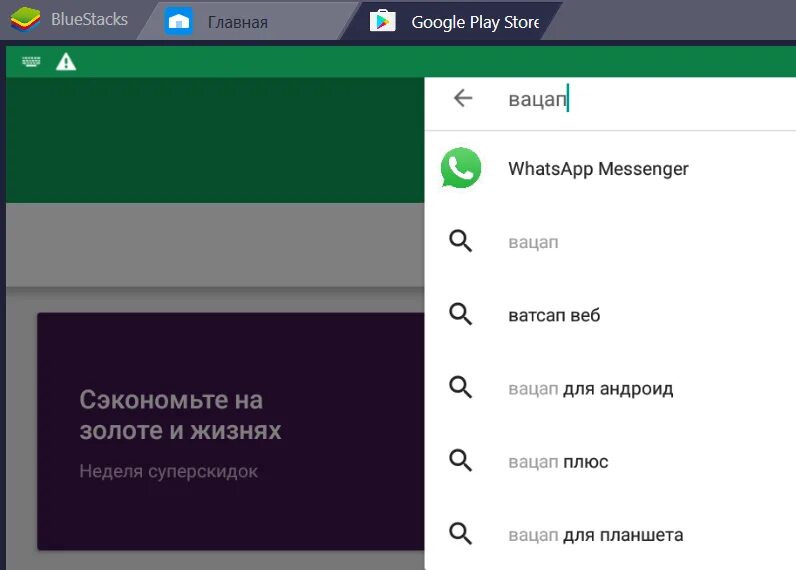
Task: Go back with the search arrow
Action: coord(463,98)
